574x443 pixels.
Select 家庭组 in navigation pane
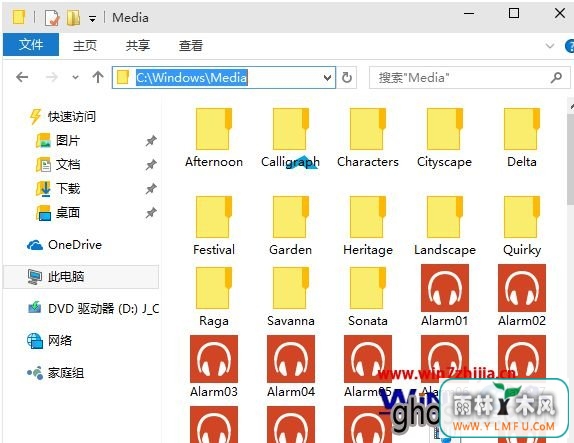tap(56, 373)
